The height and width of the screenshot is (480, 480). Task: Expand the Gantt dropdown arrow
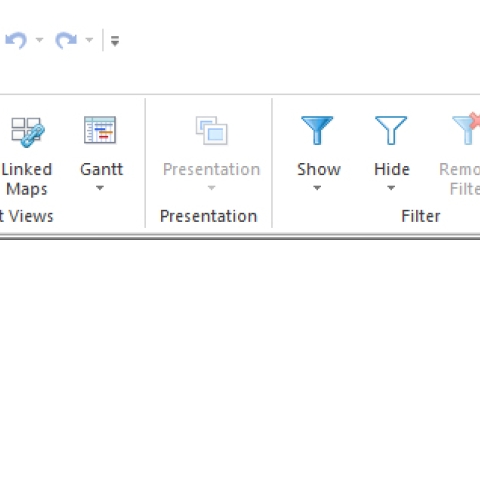click(100, 188)
